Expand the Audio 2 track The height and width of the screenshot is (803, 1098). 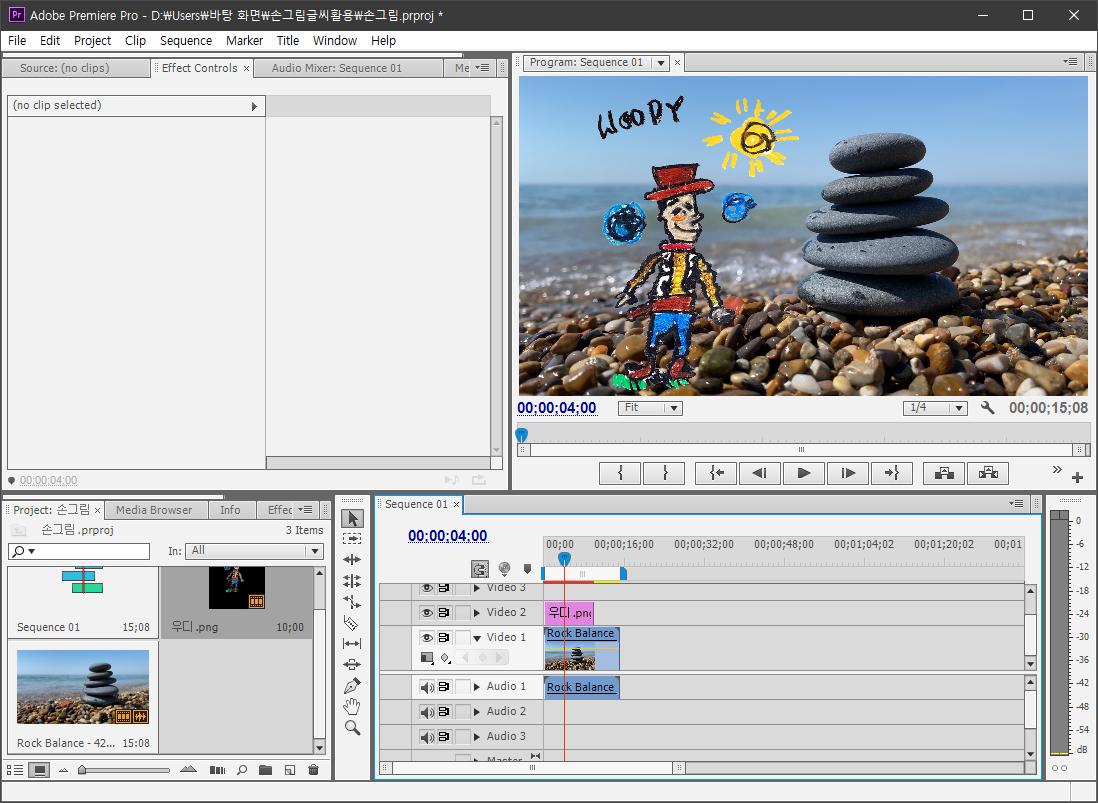tap(477, 712)
